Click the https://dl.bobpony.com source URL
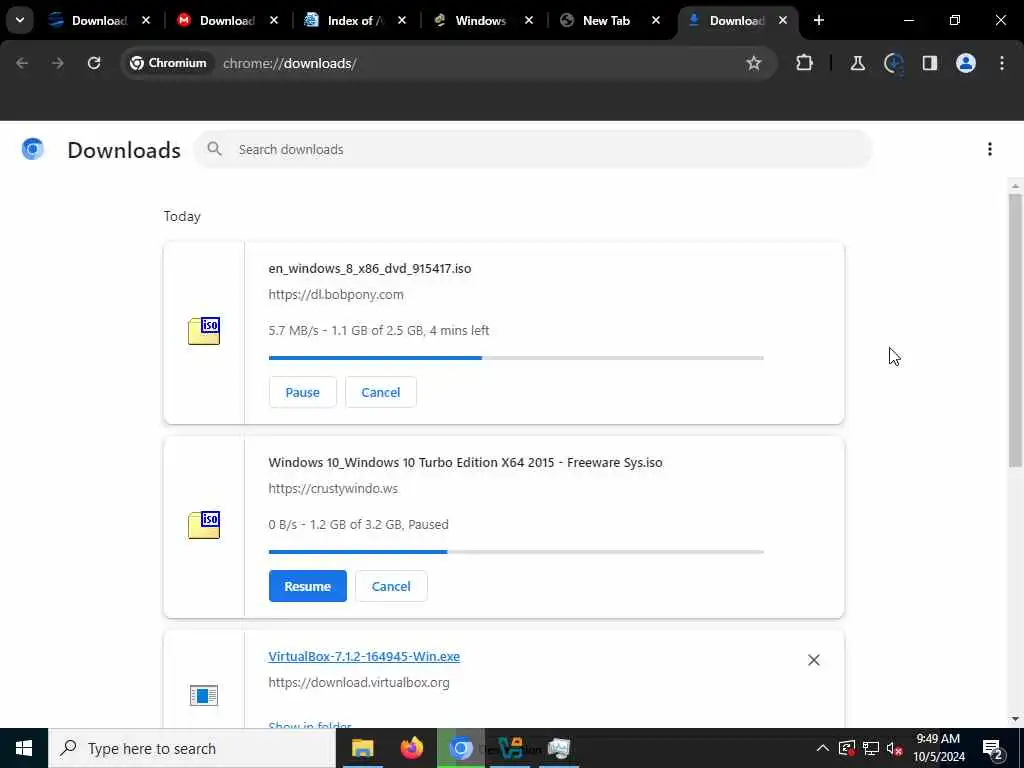The width and height of the screenshot is (1024, 768). click(336, 295)
